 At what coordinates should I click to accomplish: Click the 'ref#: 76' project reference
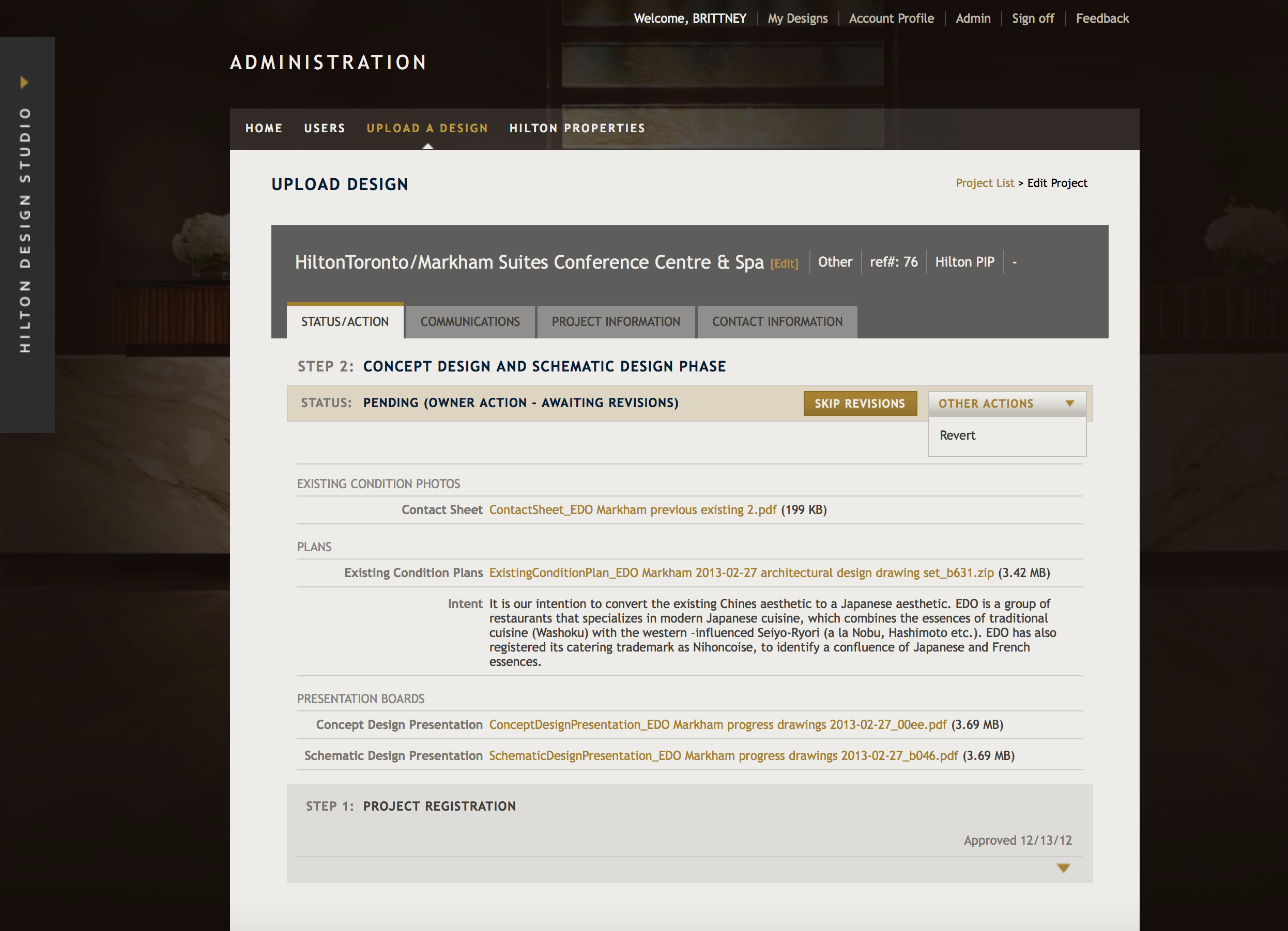point(893,262)
